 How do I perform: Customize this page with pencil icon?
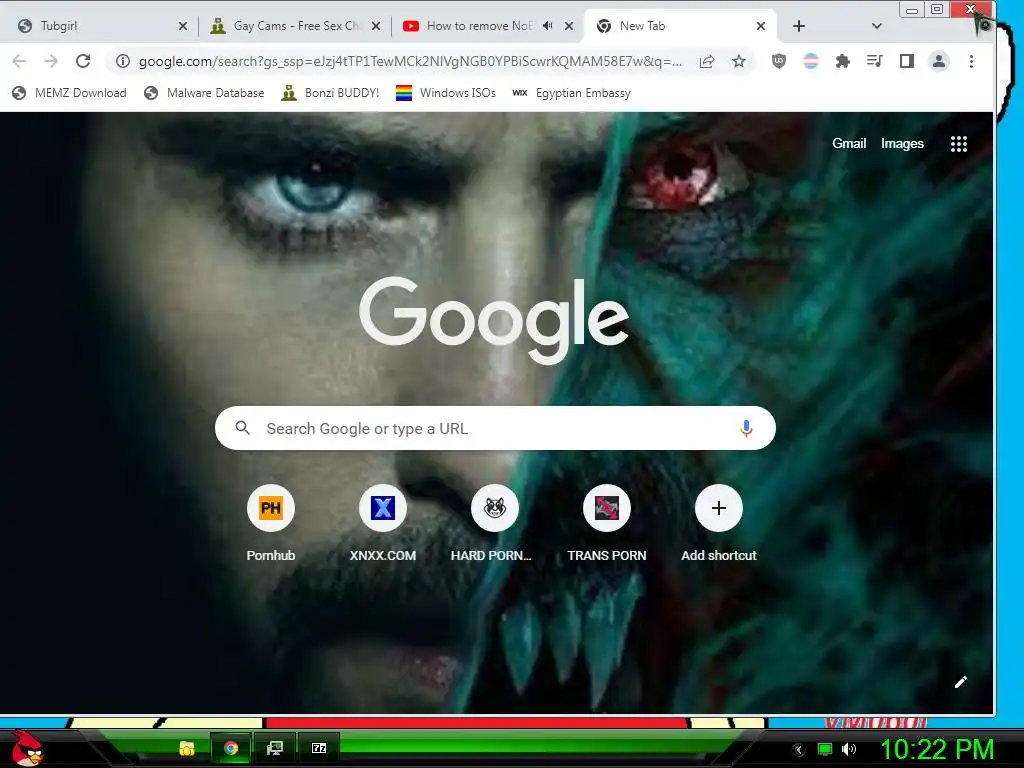(960, 682)
